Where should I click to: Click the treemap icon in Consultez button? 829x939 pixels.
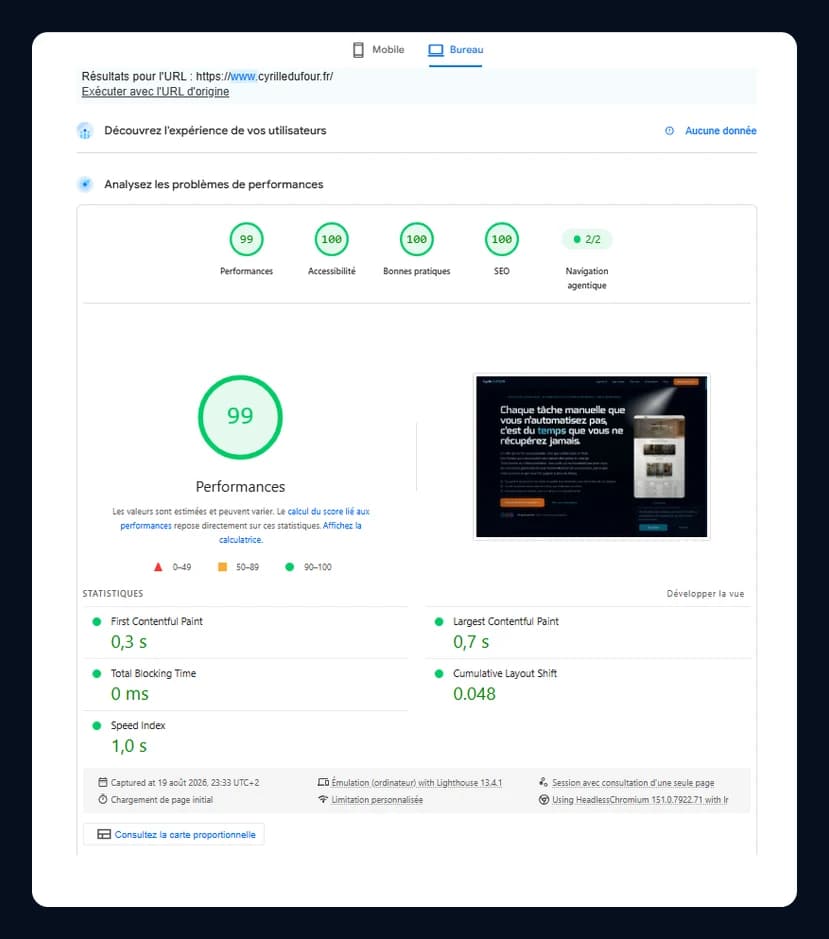pyautogui.click(x=104, y=834)
